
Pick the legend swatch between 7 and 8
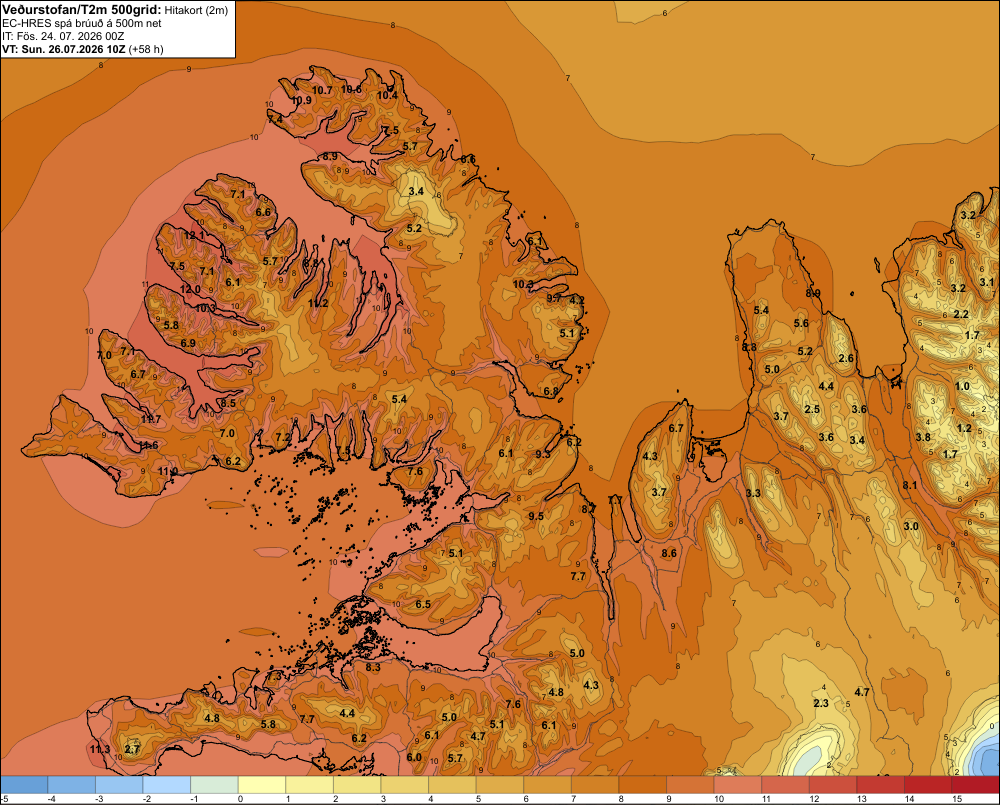click(595, 784)
